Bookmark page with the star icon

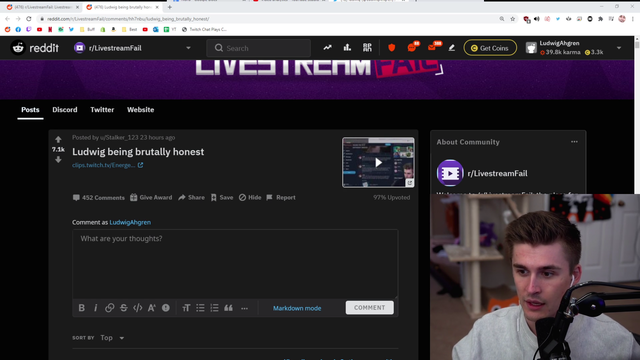click(513, 19)
